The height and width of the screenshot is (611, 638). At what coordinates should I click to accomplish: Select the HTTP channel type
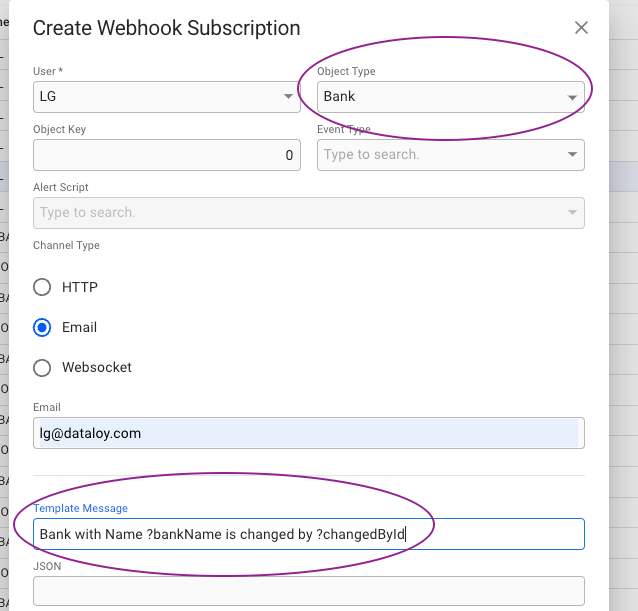tap(42, 287)
